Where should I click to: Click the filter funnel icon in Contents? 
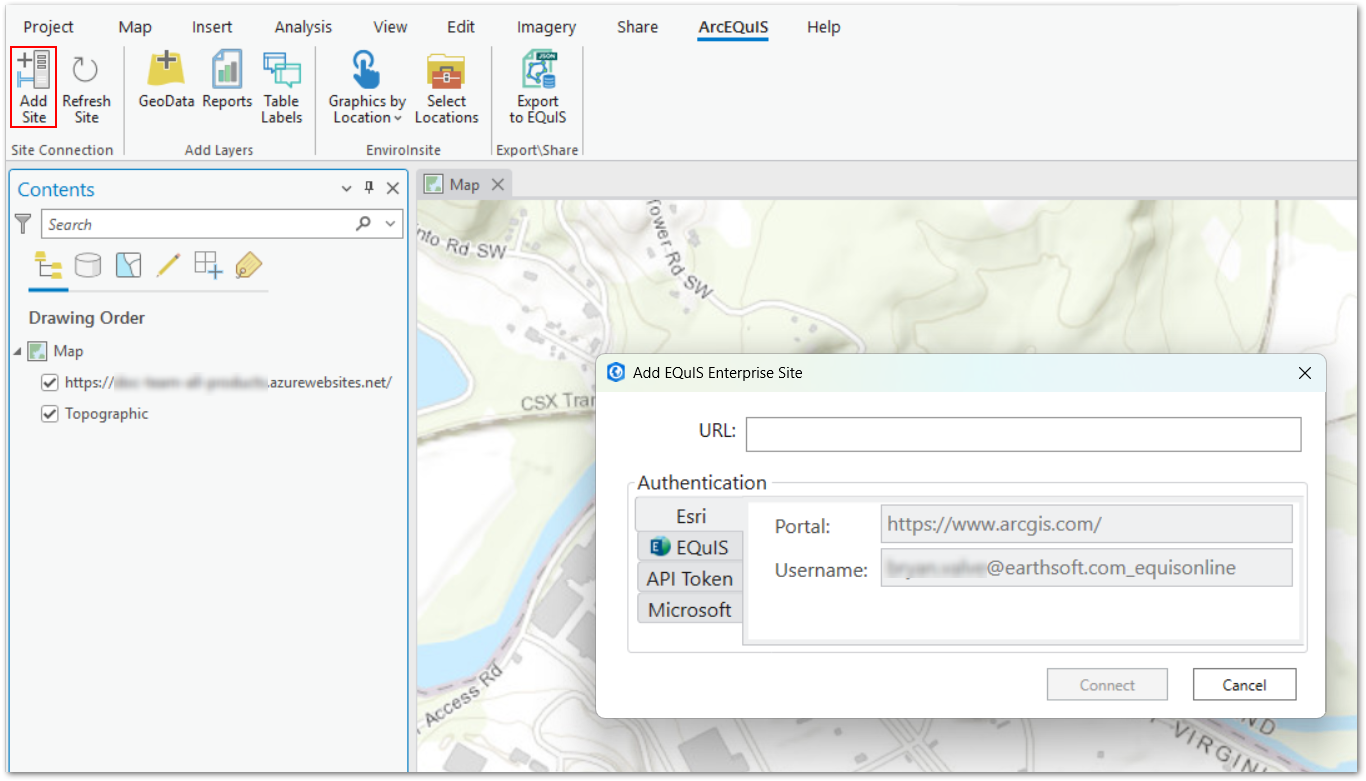click(x=23, y=224)
